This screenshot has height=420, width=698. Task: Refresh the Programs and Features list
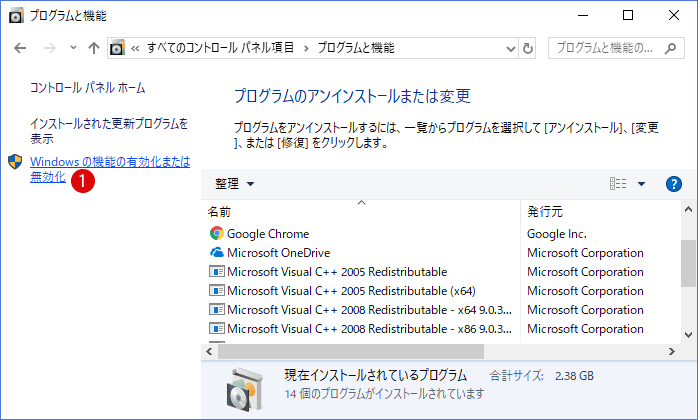coord(528,48)
